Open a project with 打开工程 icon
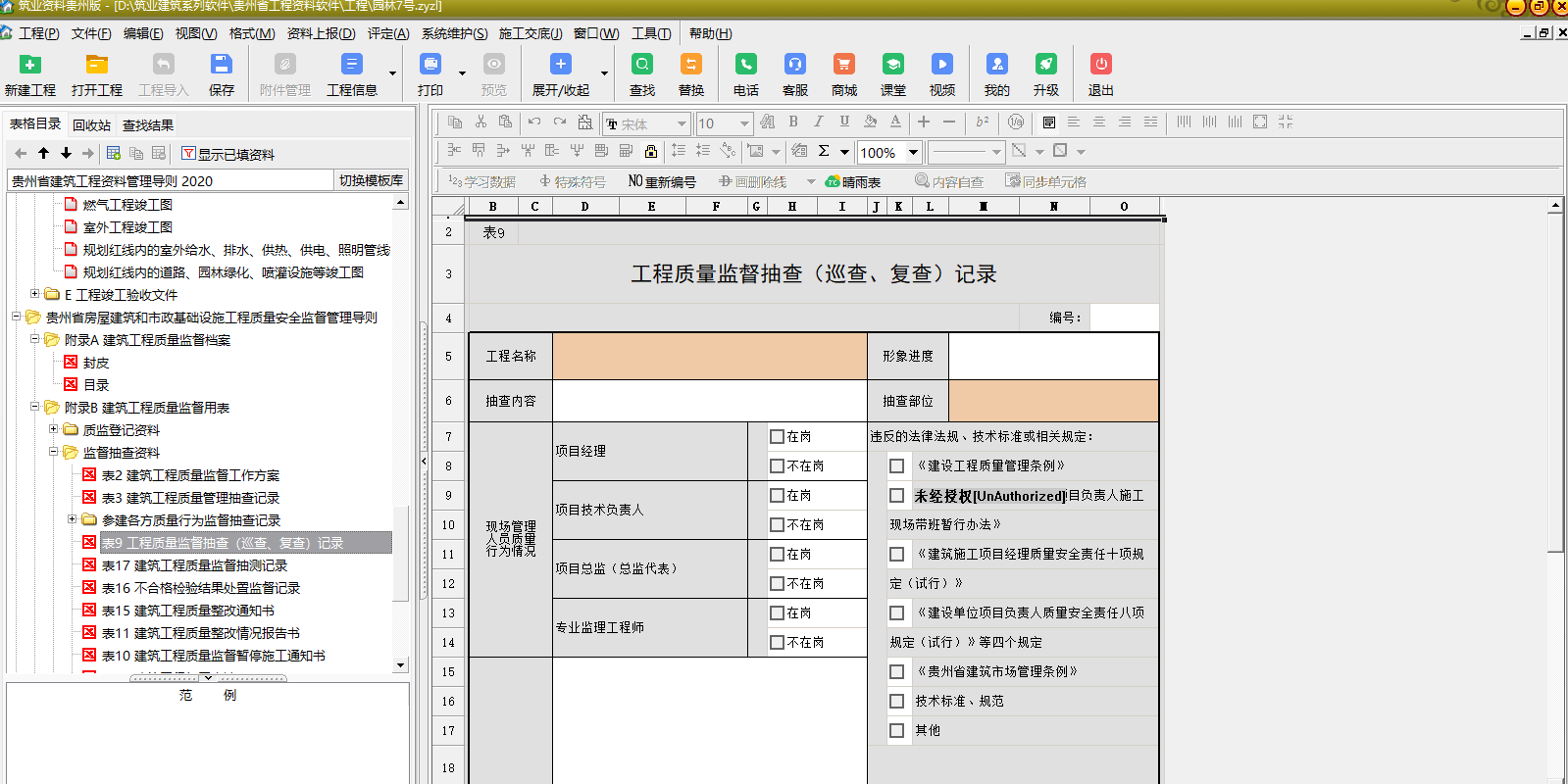Image resolution: width=1568 pixels, height=784 pixels. tap(96, 65)
